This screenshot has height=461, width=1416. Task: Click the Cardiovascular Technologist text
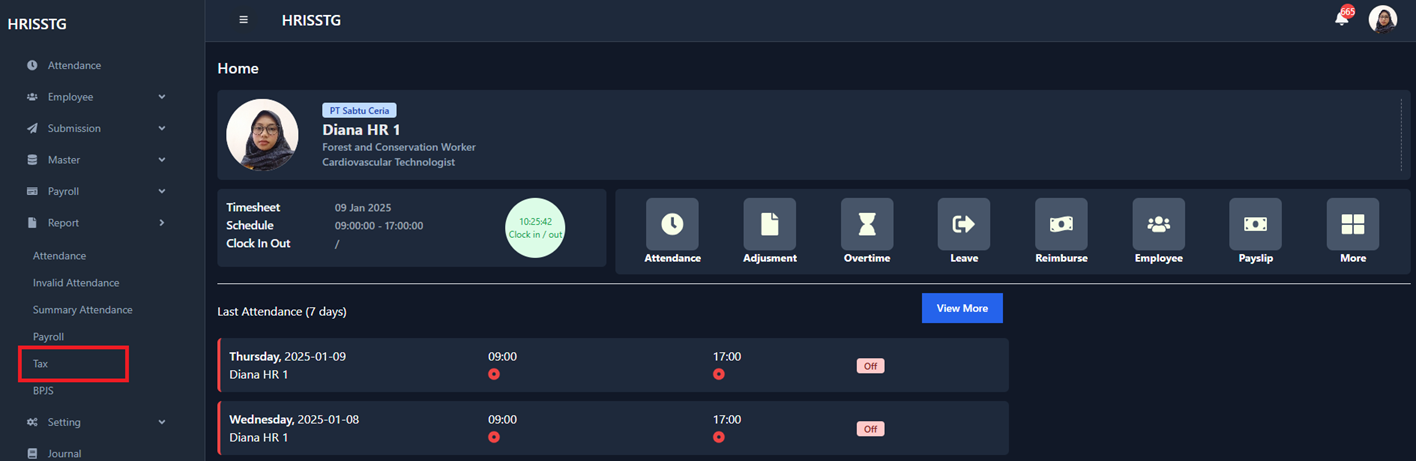point(389,162)
